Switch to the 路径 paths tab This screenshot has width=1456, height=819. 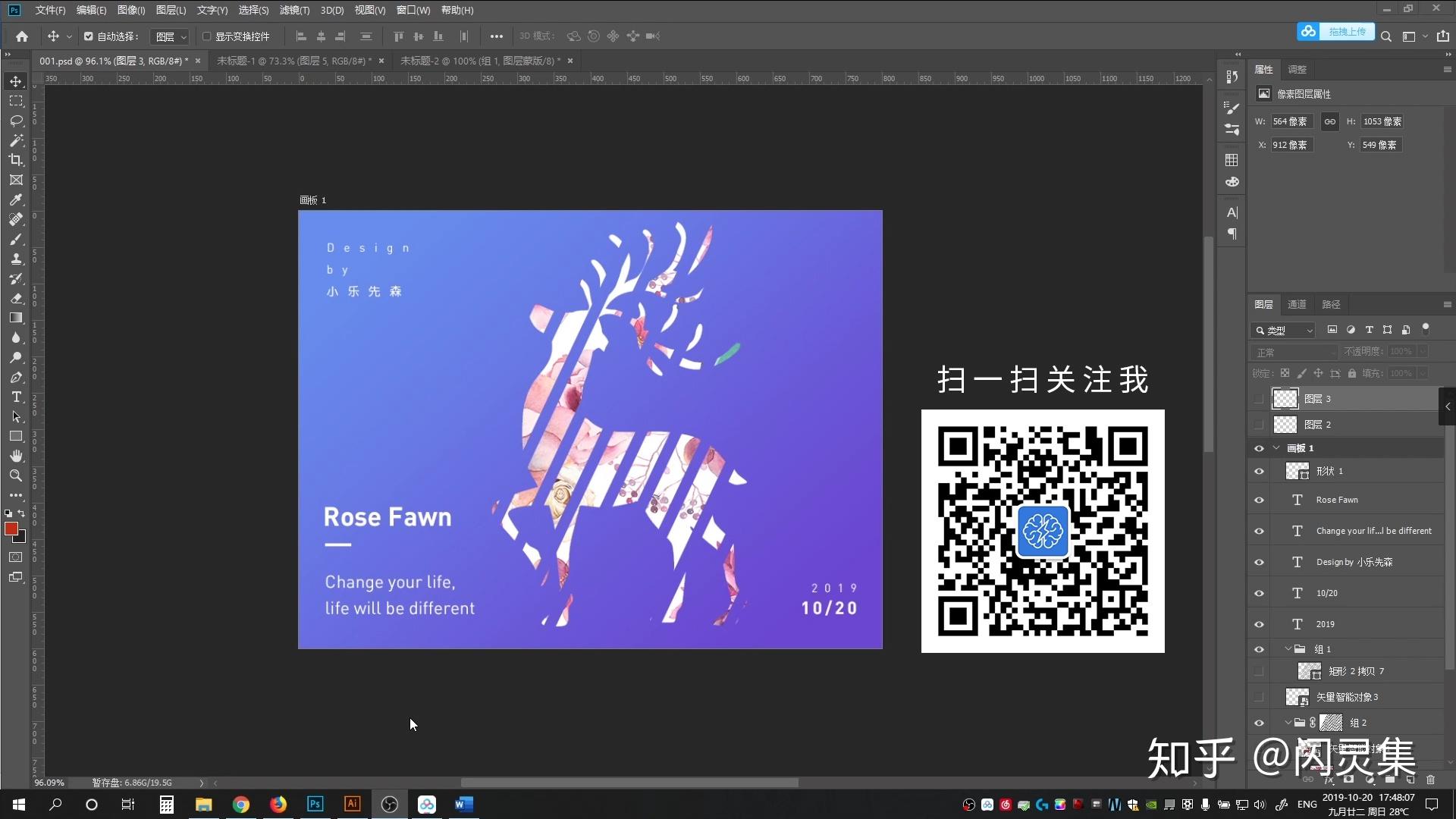[1331, 304]
